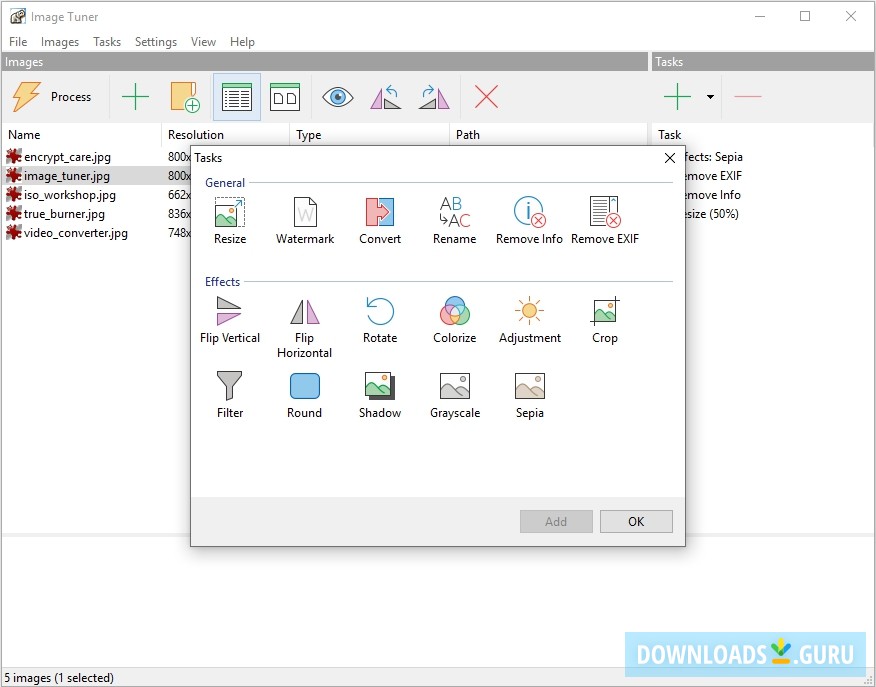Sort by the Resolution column header
This screenshot has height=687, width=876.
pos(226,135)
